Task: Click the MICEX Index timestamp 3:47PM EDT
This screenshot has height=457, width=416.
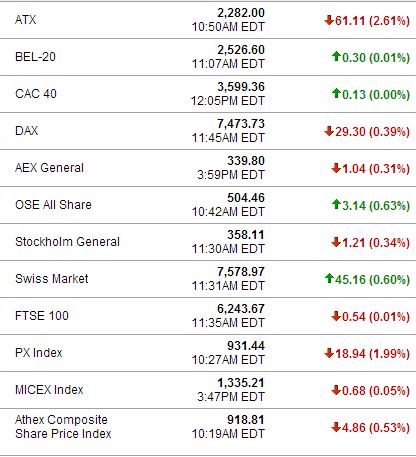Action: click(231, 397)
